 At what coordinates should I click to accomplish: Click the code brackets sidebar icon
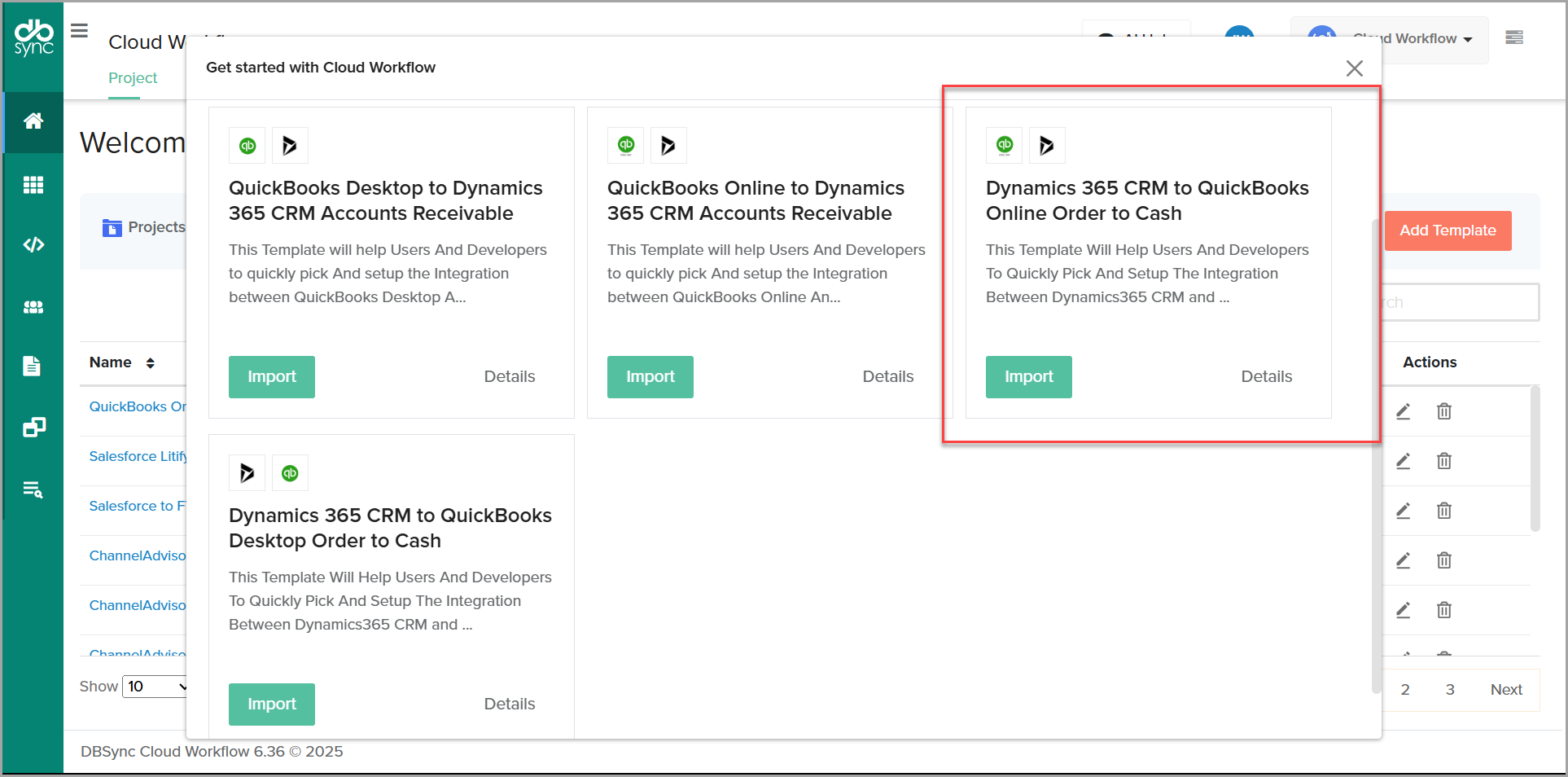click(x=33, y=244)
